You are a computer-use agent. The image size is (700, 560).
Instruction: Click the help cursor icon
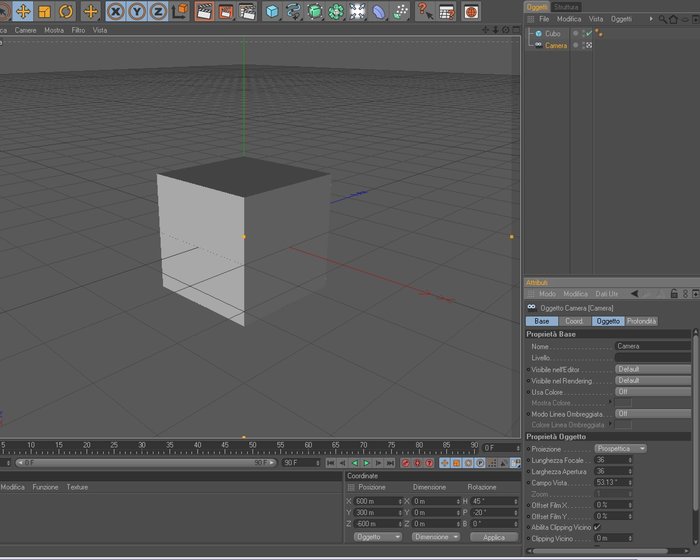(x=424, y=11)
